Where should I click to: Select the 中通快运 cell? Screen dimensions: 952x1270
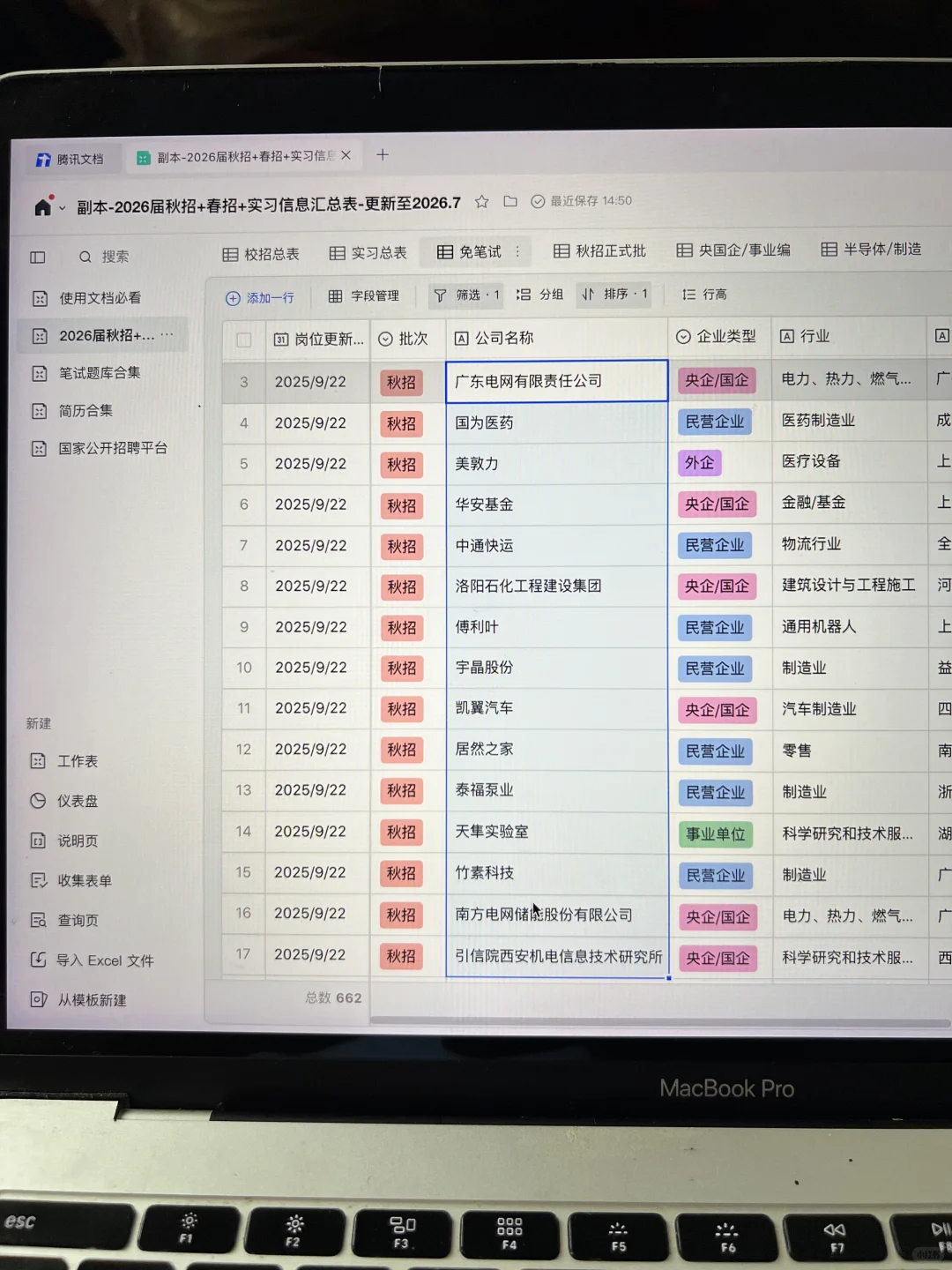pos(557,546)
